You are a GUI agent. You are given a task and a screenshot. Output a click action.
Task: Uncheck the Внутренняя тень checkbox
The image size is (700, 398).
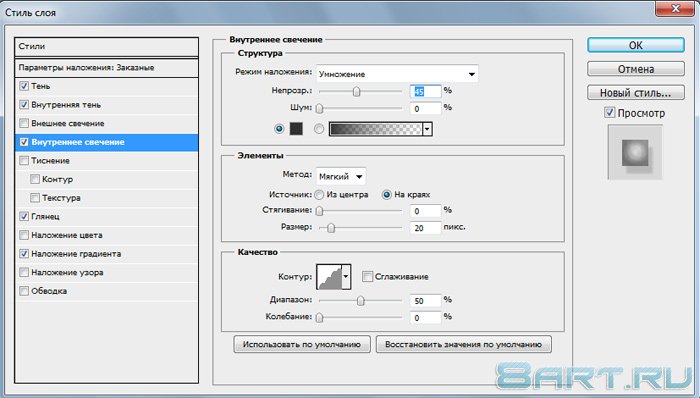tap(24, 104)
